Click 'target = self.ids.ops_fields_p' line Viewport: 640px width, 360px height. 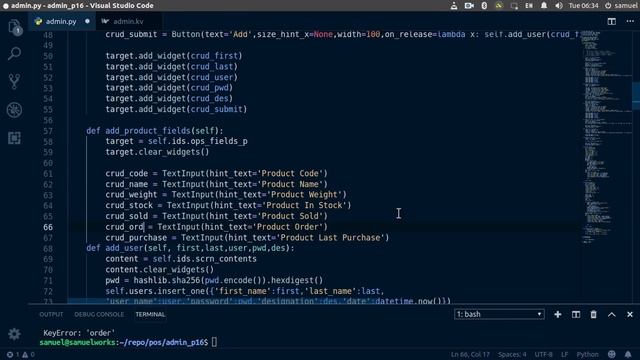point(176,141)
